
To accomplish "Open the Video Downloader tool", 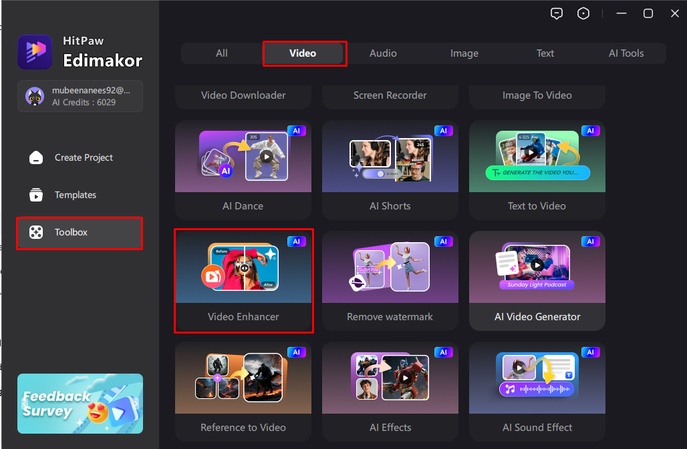I will 243,96.
